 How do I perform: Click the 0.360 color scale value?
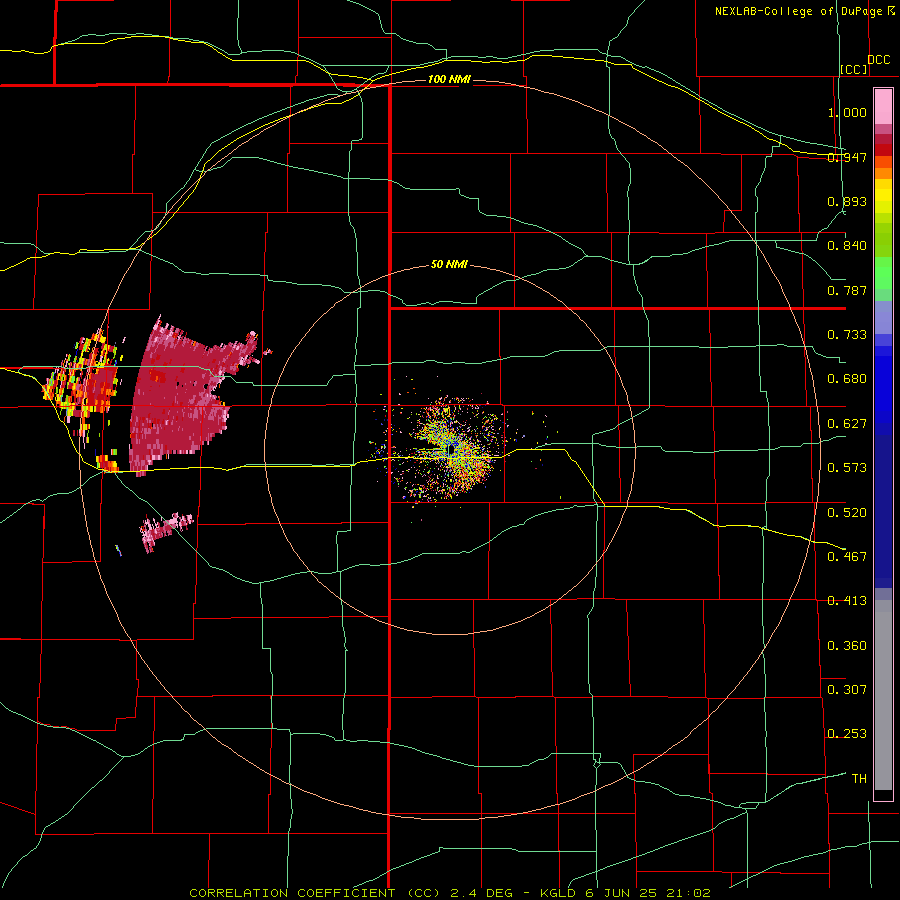coord(847,646)
